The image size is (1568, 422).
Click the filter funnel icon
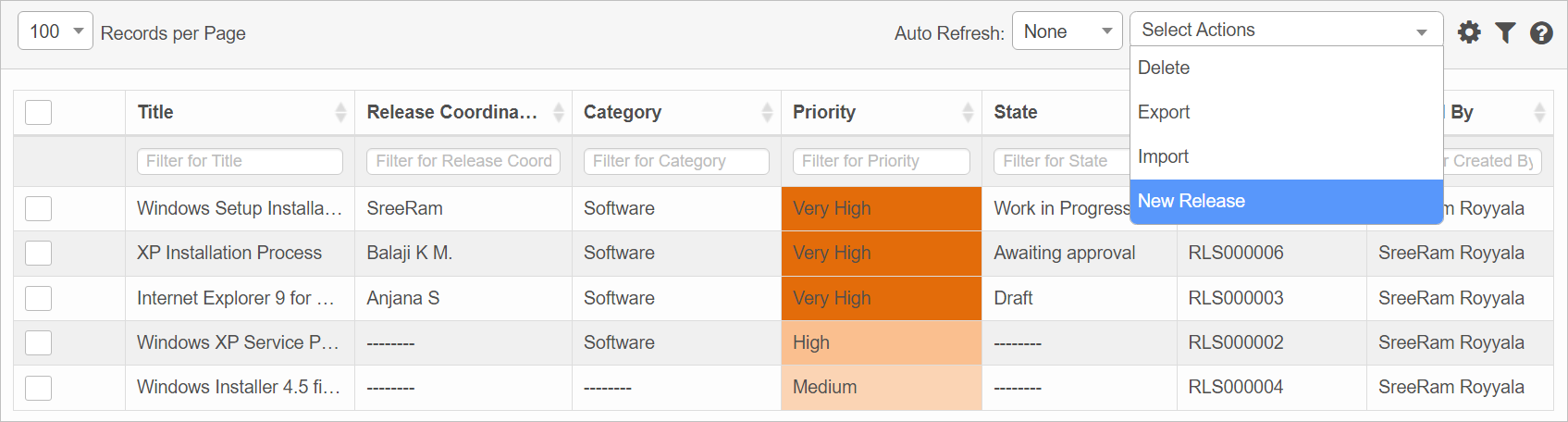click(1505, 32)
